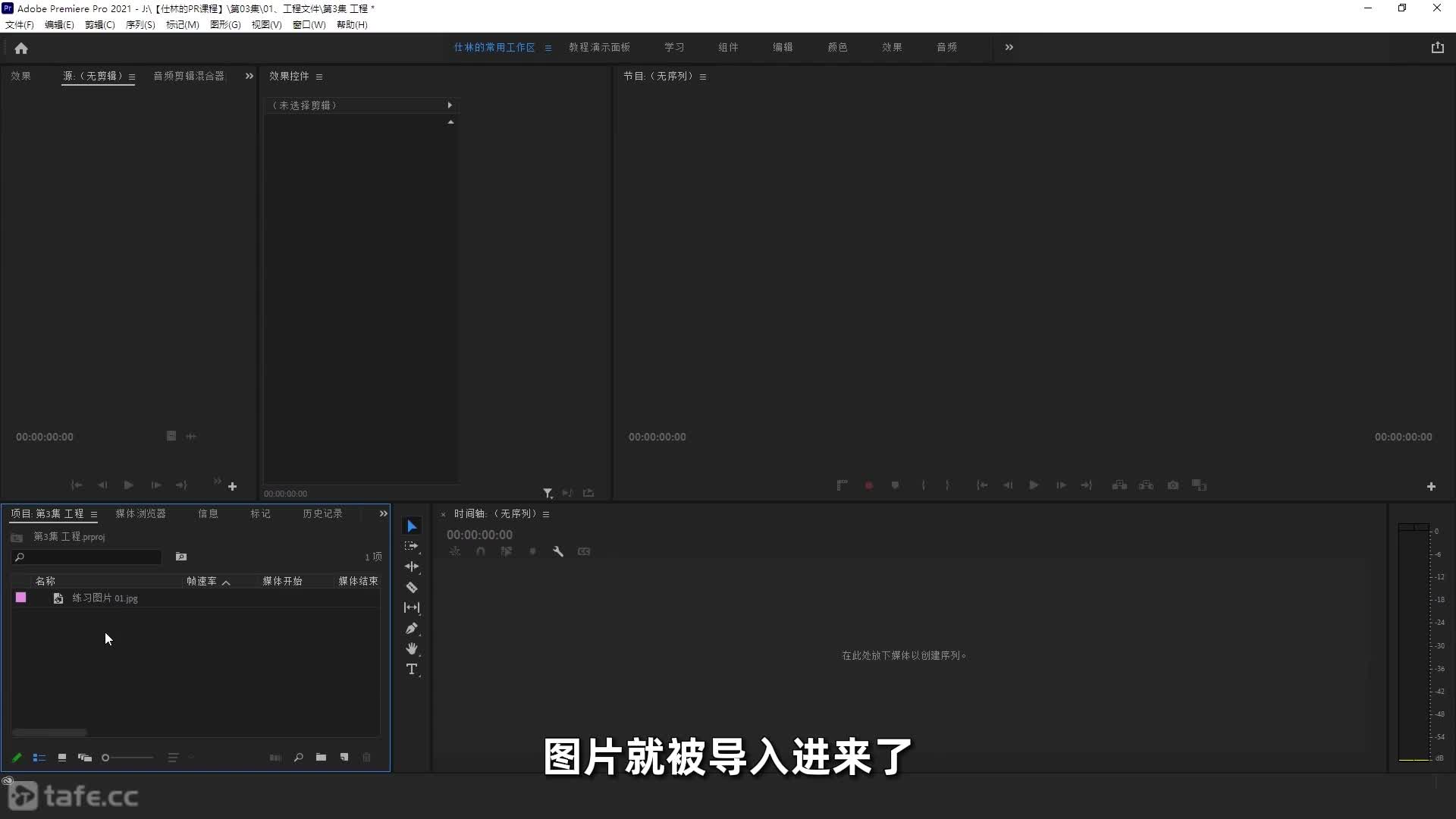Click Add Marker in Program monitor
1456x819 pixels.
tap(895, 485)
